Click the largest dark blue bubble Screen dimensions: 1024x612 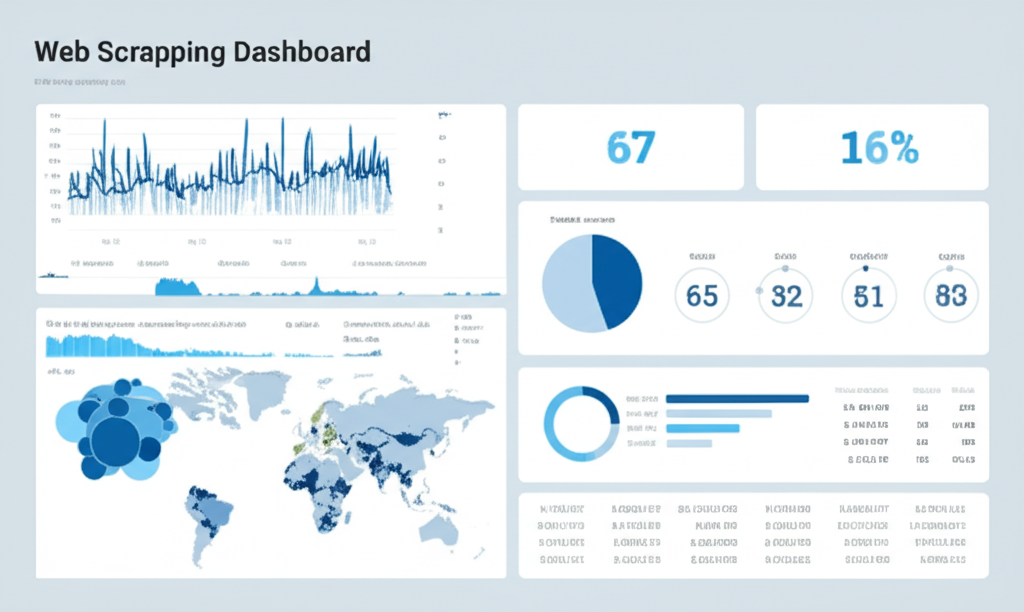[x=116, y=440]
